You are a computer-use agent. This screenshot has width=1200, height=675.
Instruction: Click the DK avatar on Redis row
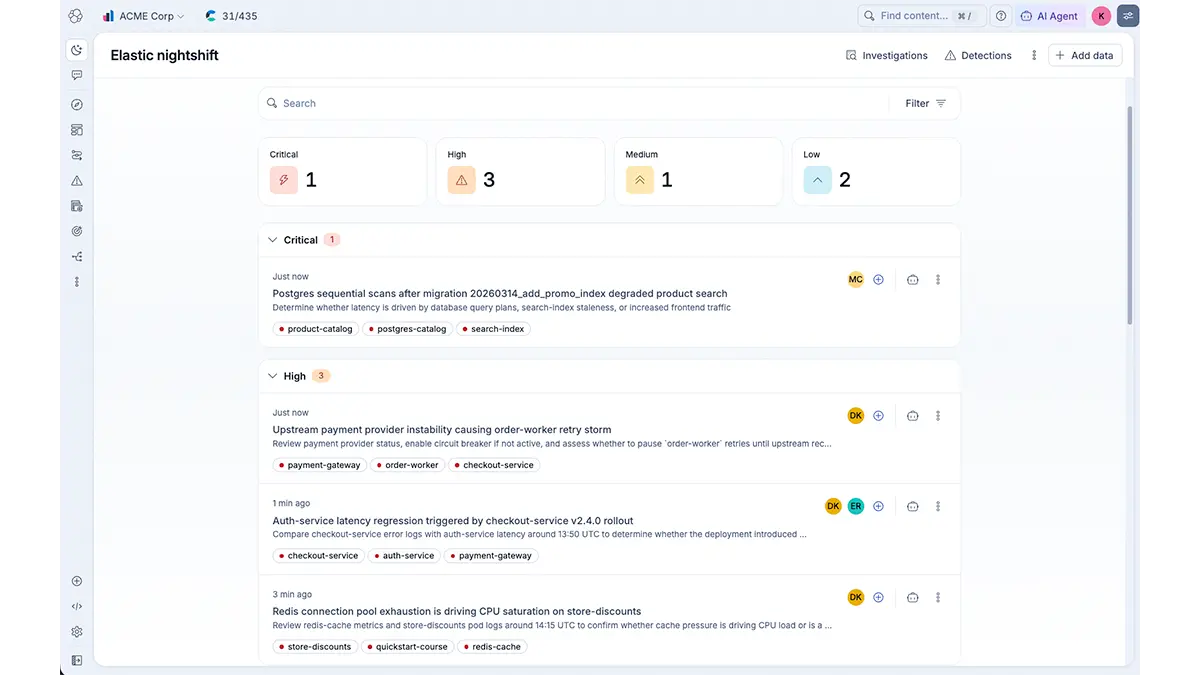[856, 598]
